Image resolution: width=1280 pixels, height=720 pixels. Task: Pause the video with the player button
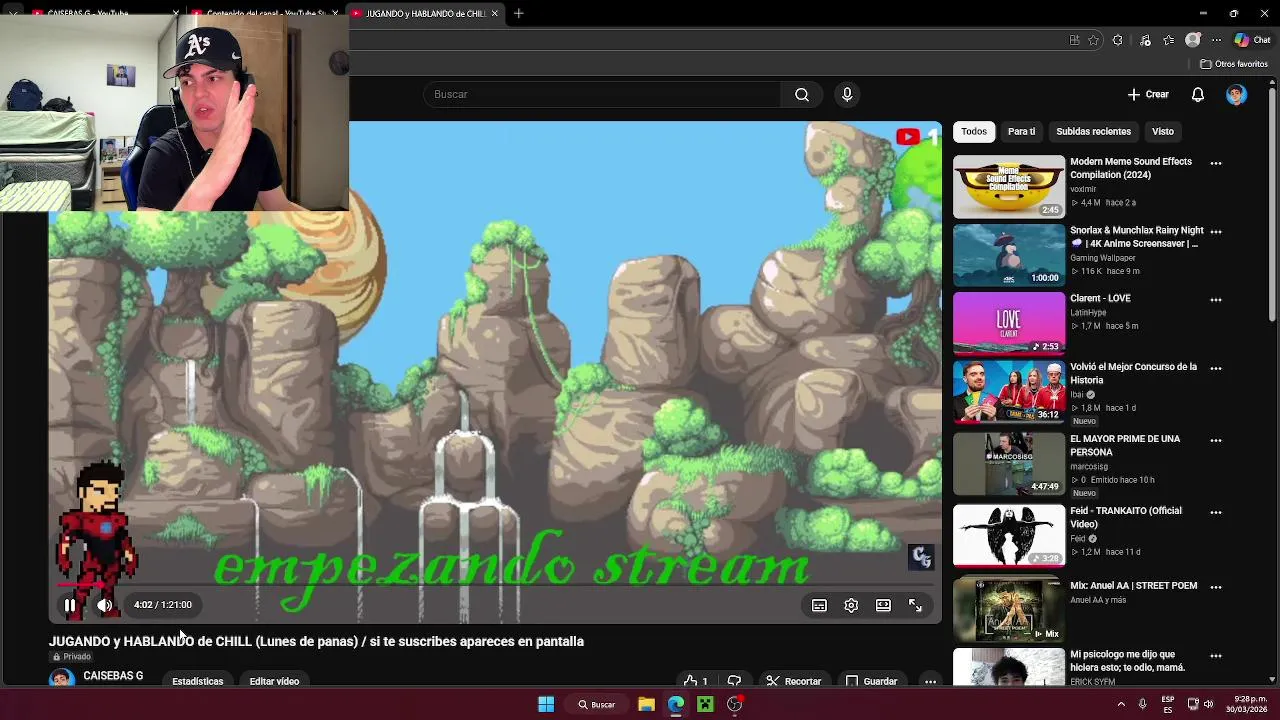tap(70, 605)
